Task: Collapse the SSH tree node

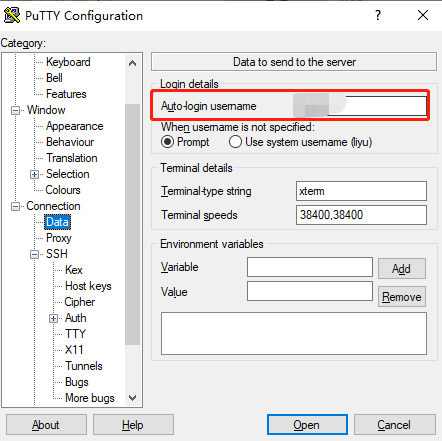Action: [34, 254]
